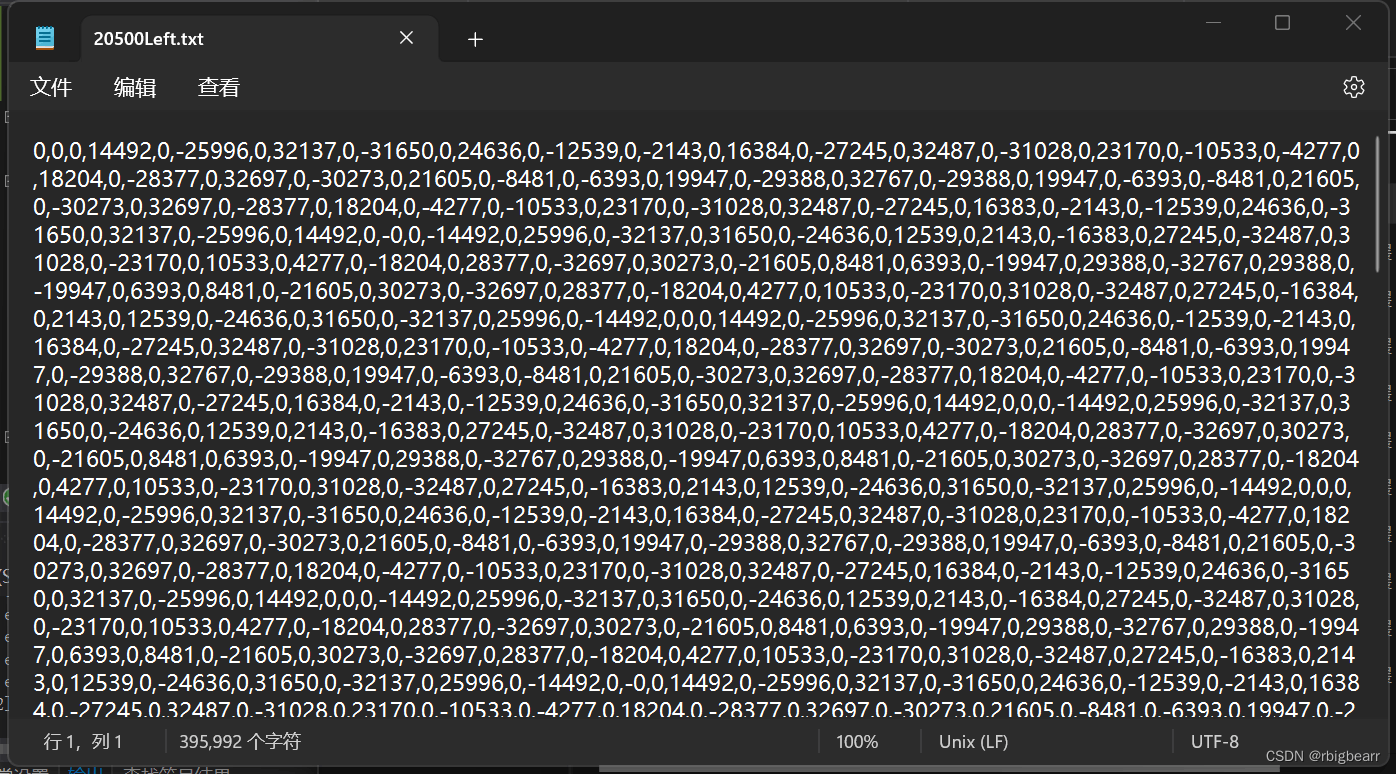Image resolution: width=1396 pixels, height=774 pixels.
Task: Open the 文件 menu
Action: (x=51, y=87)
